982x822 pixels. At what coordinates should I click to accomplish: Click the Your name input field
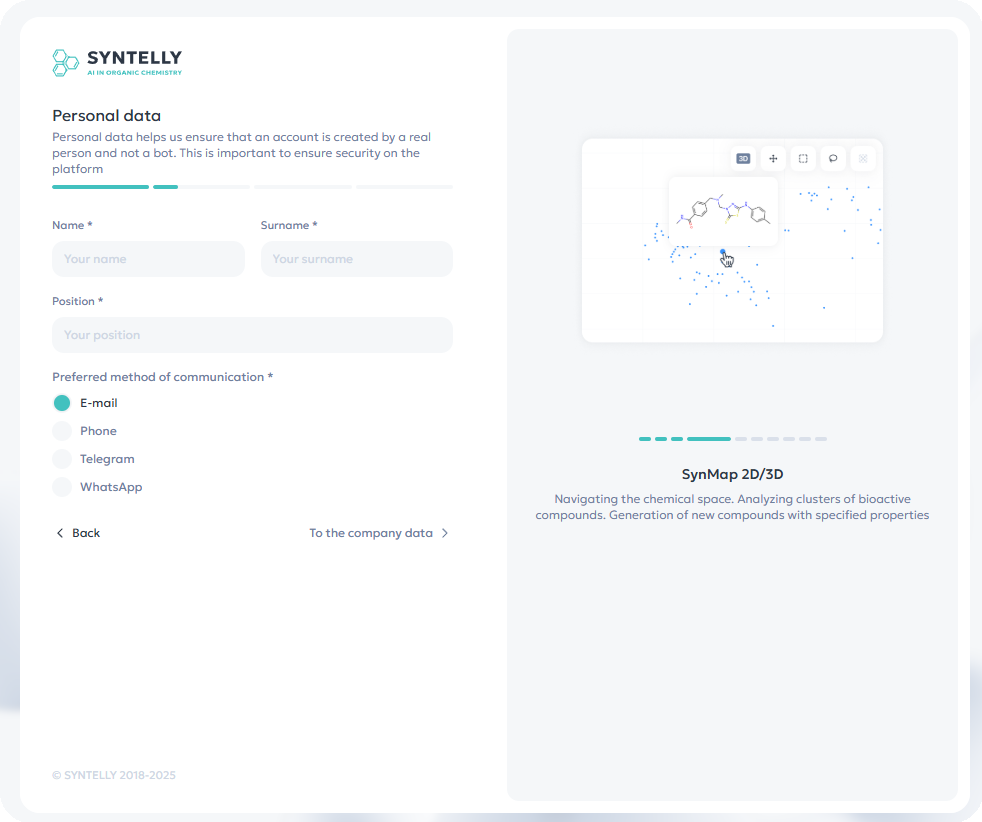[x=148, y=258]
